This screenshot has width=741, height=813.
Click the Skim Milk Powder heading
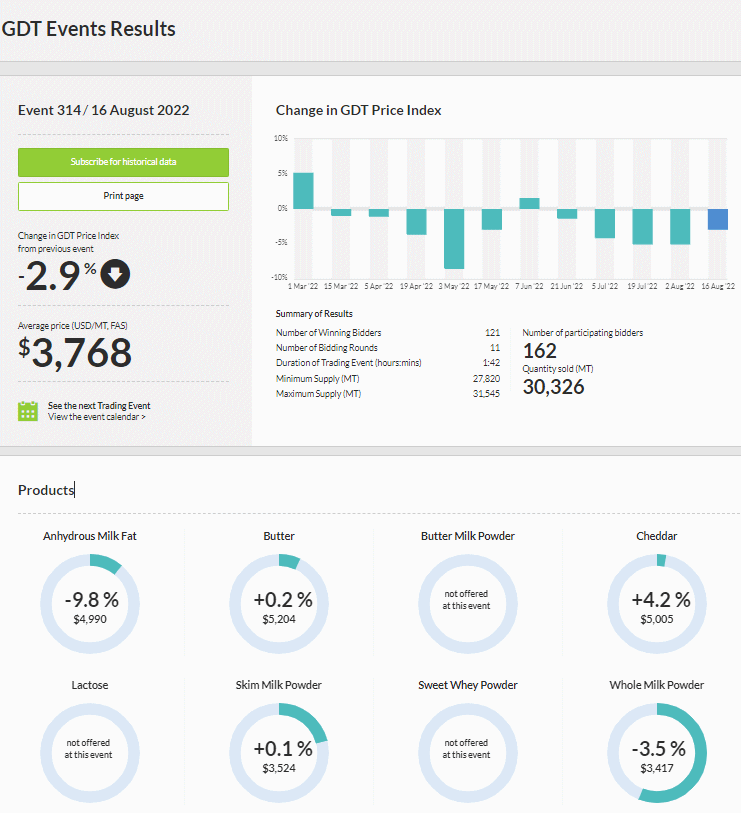click(279, 685)
